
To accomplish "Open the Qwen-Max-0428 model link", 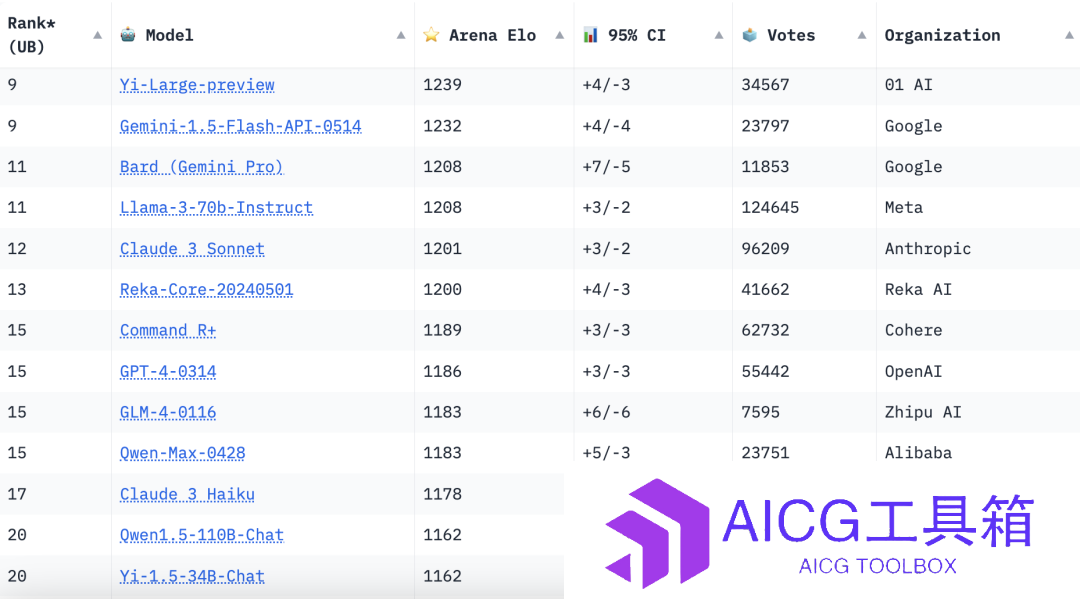I will coord(183,453).
